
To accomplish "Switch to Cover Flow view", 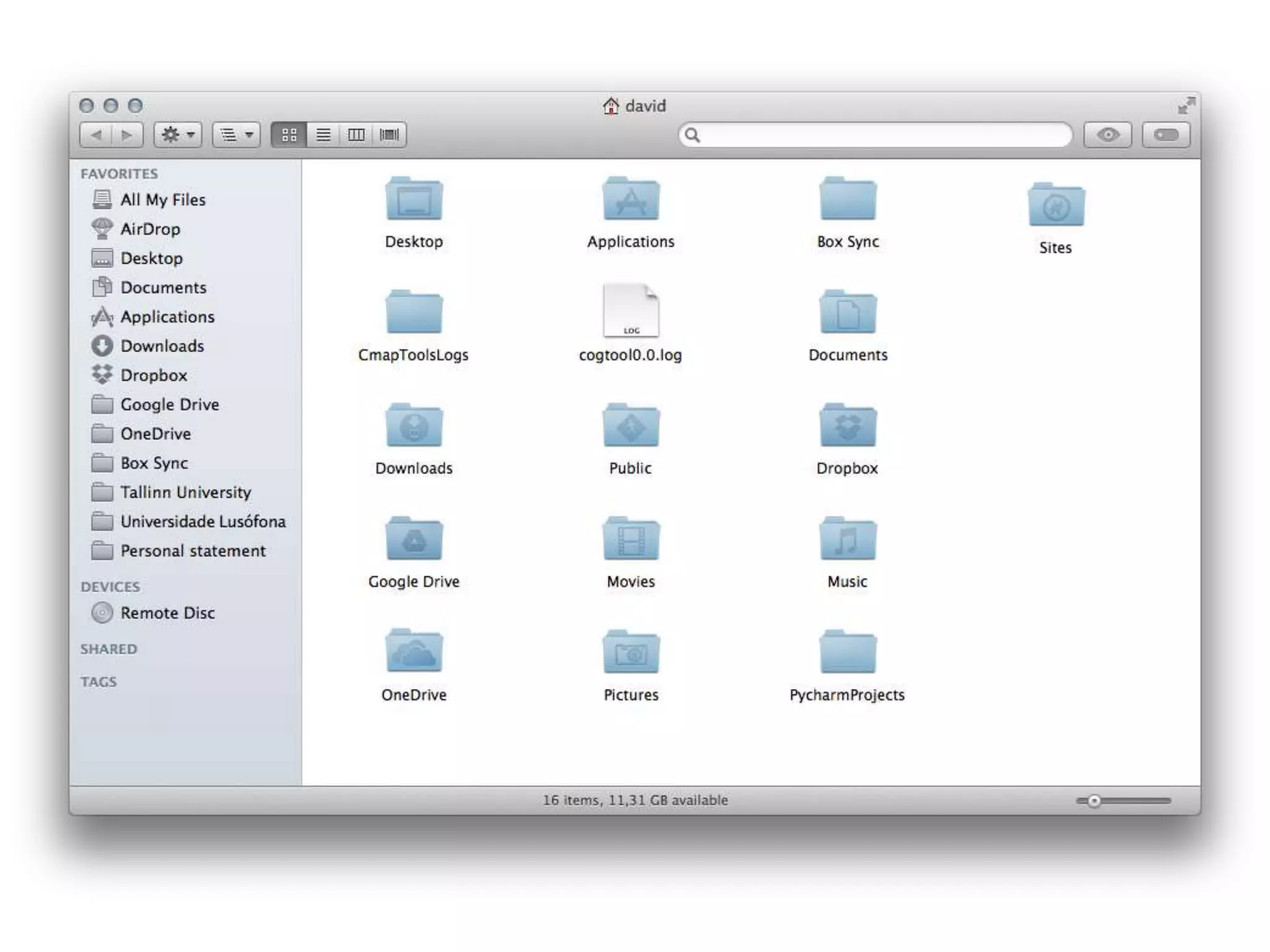I will point(389,134).
